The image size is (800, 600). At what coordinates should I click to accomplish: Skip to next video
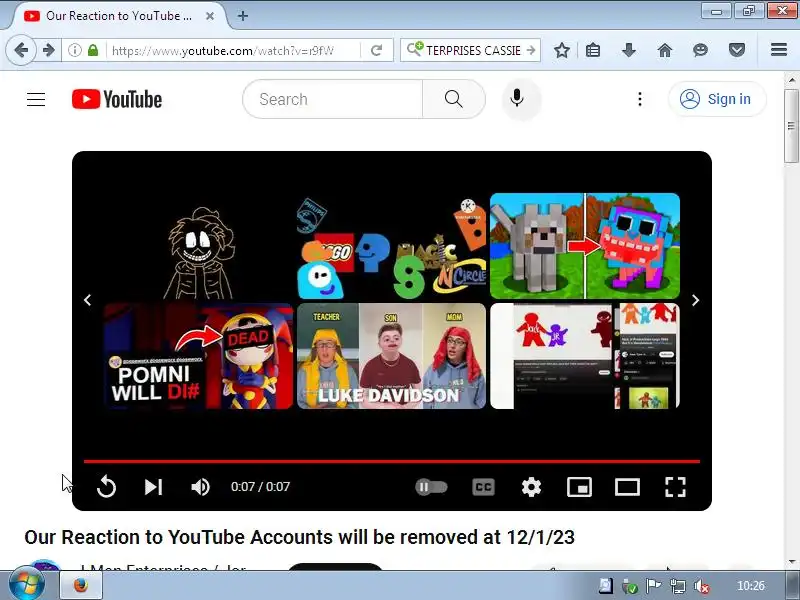click(x=153, y=487)
